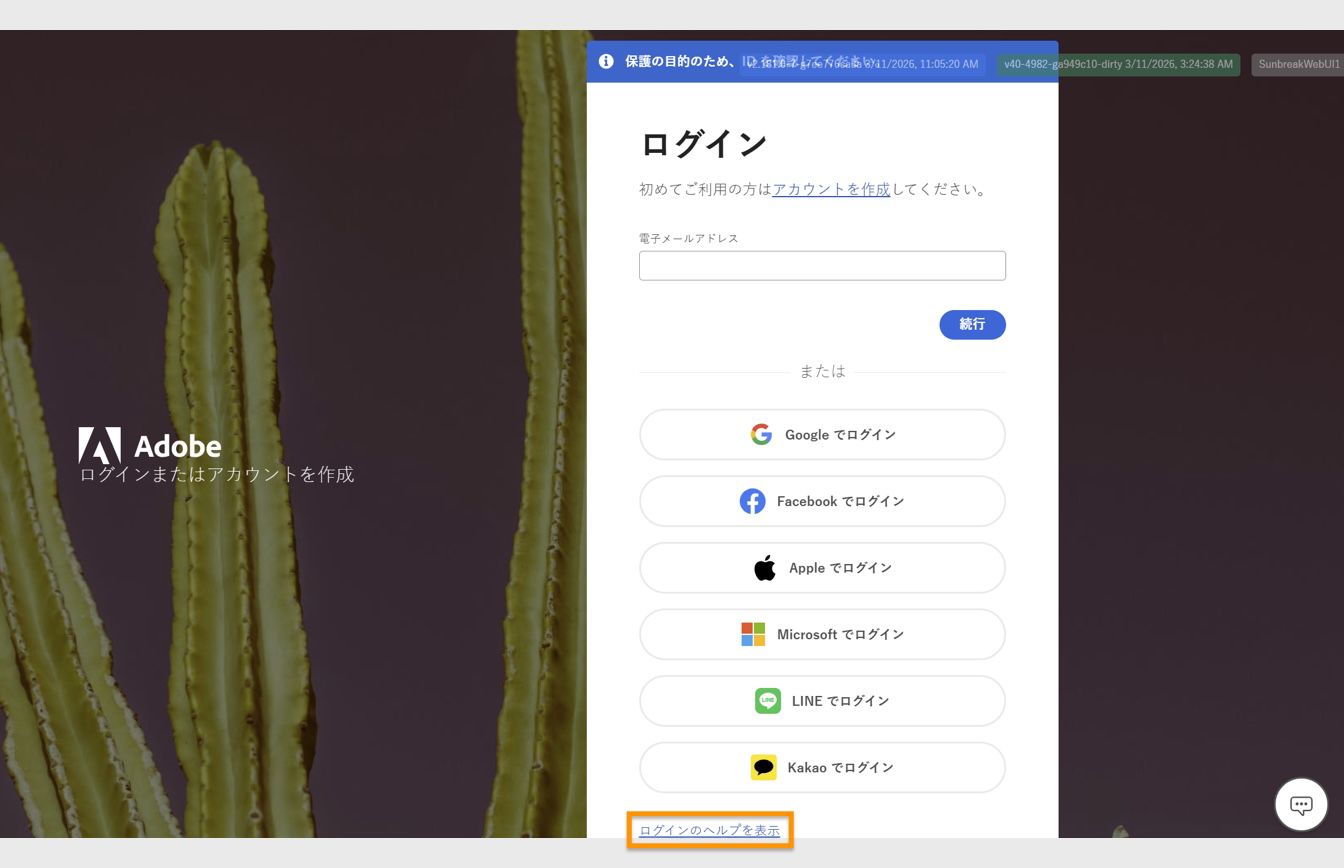This screenshot has height=868, width=1344.
Task: Sign in with Facebook でログイン
Action: (x=822, y=501)
